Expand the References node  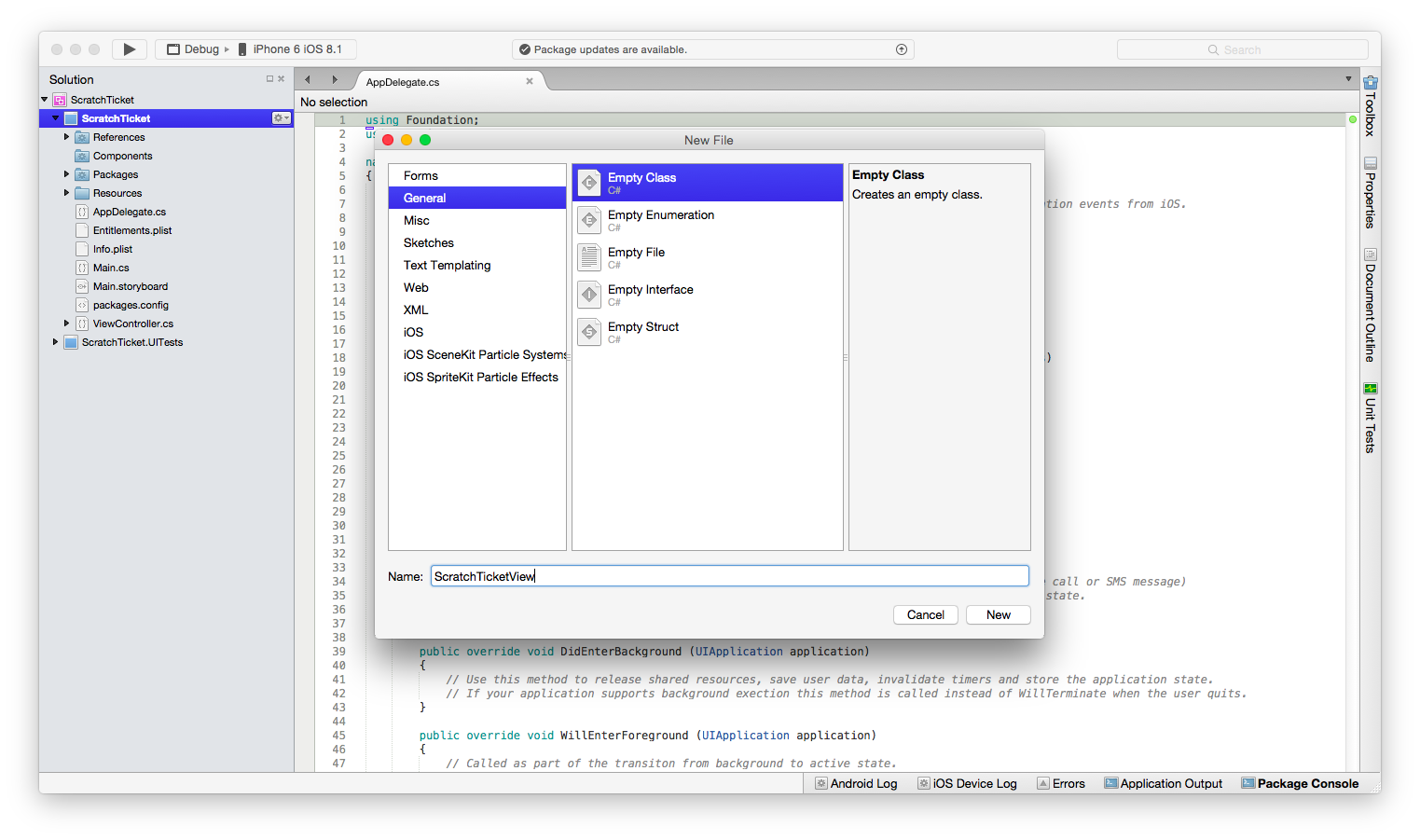(65, 137)
